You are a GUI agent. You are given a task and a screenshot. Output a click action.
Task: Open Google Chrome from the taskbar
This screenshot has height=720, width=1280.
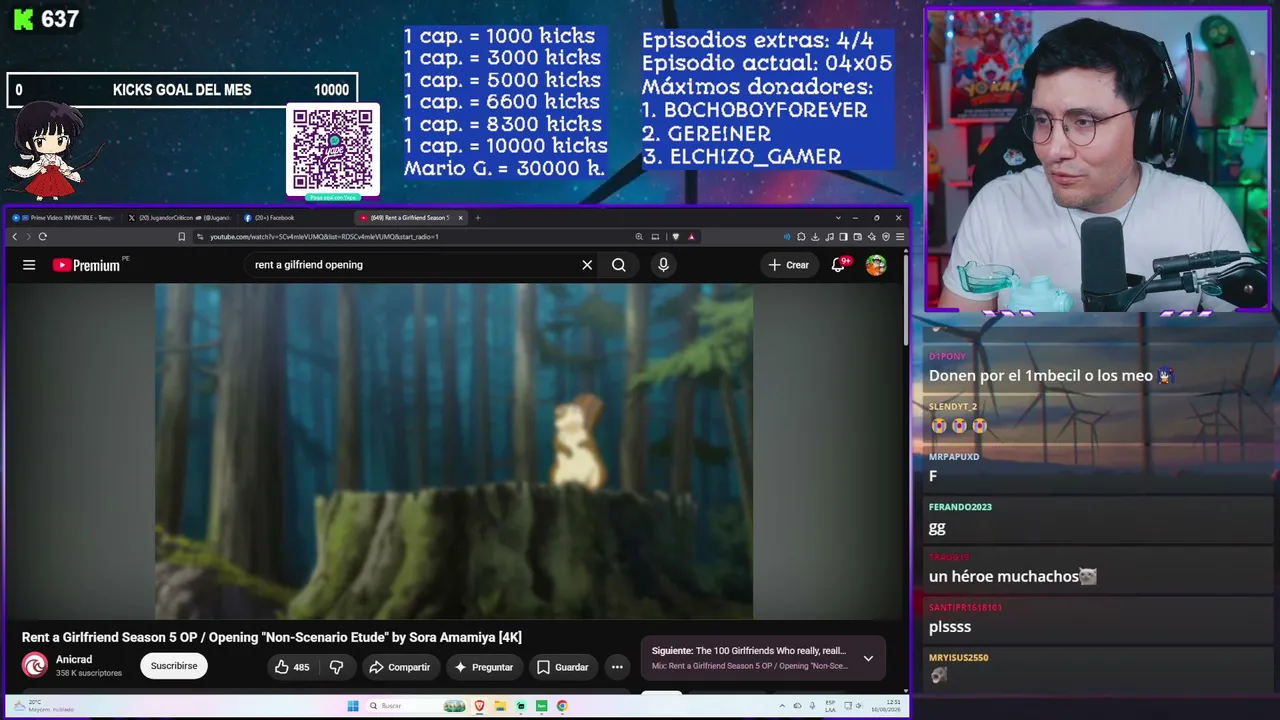(562, 706)
